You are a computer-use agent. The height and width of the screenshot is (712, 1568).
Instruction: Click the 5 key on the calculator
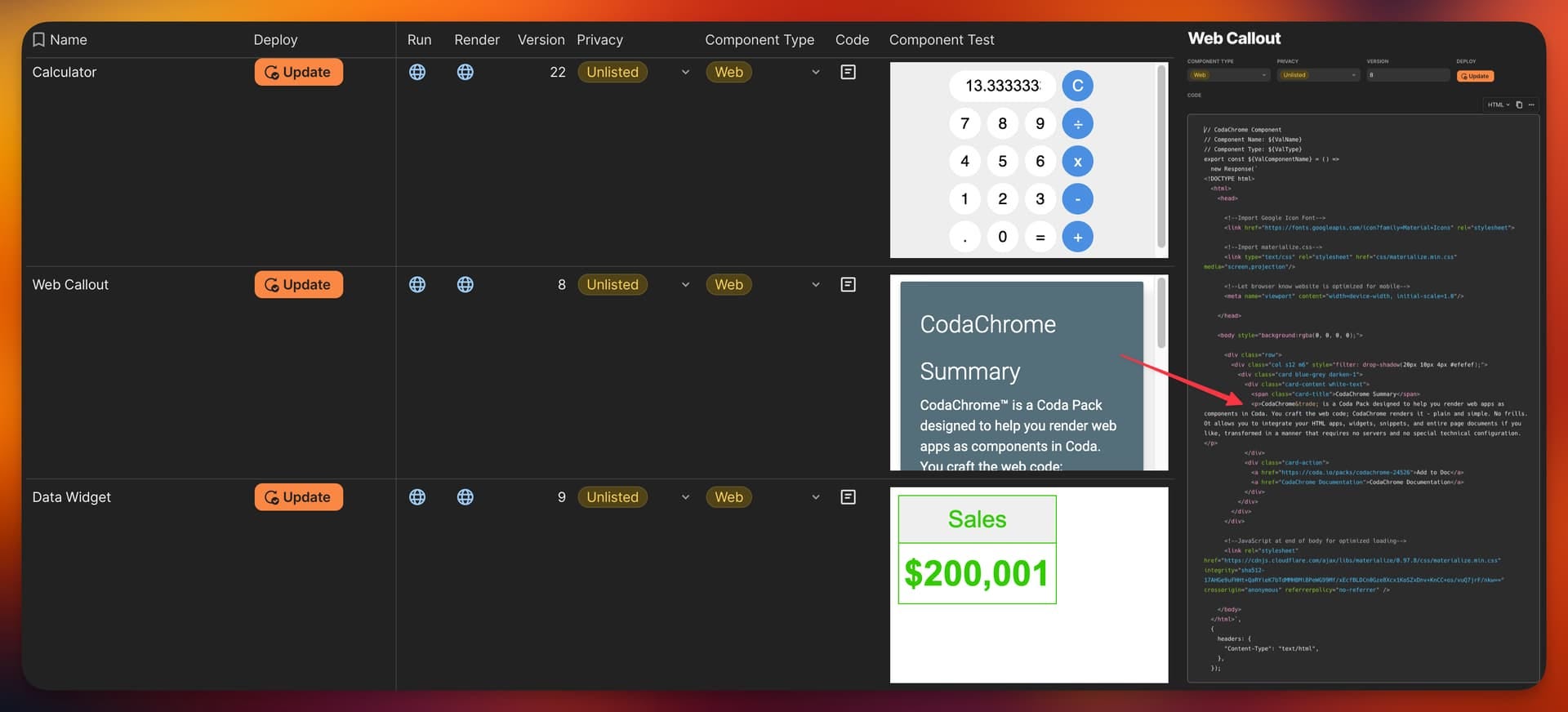click(x=1003, y=161)
